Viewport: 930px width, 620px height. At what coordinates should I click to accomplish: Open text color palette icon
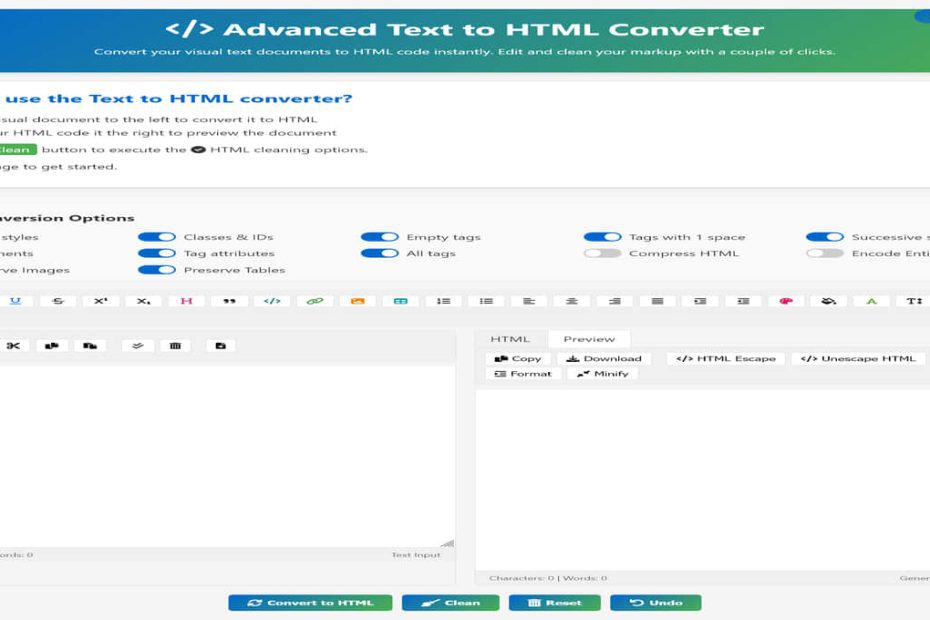click(x=786, y=301)
